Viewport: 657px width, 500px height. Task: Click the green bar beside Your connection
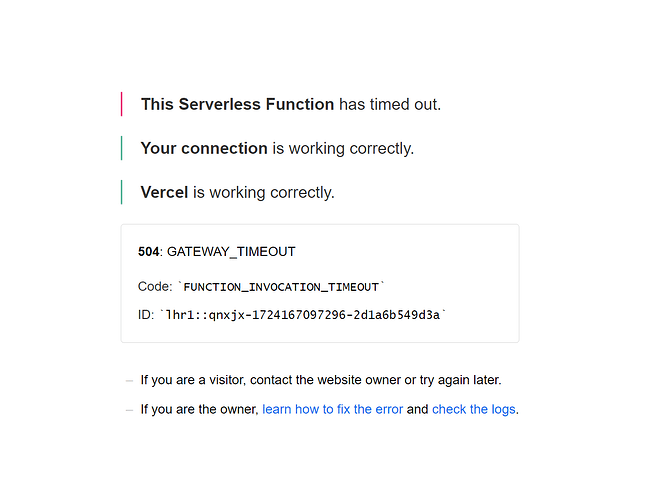tap(122, 148)
